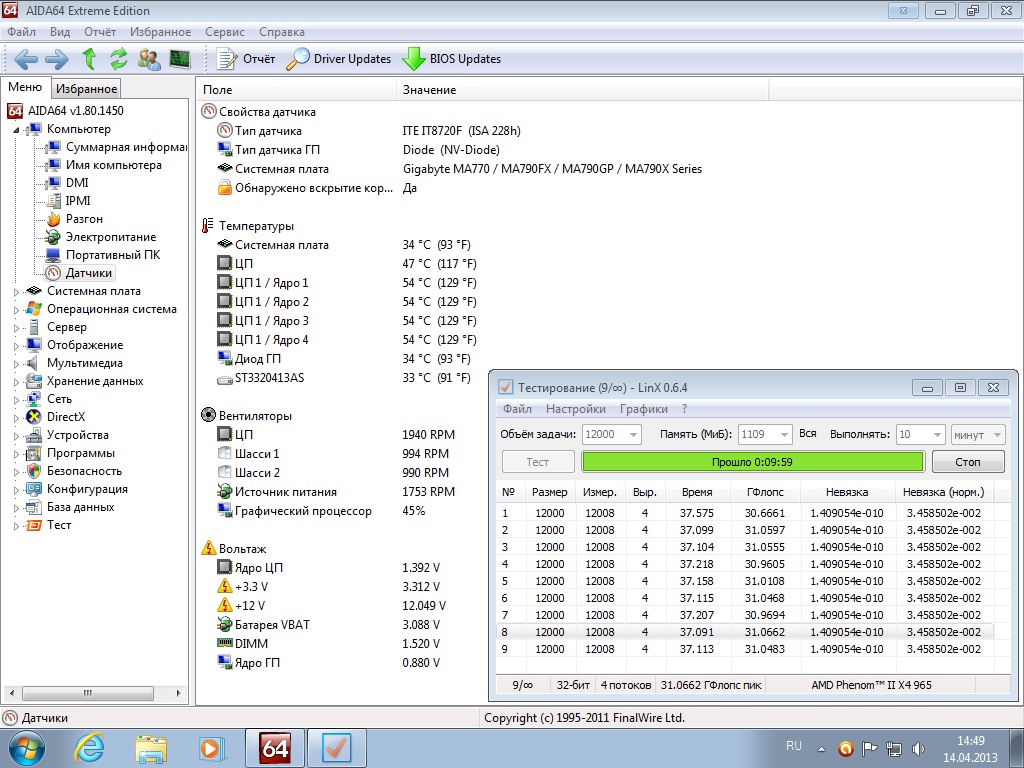Switch to the Меню tab
The width and height of the screenshot is (1024, 768).
point(25,87)
